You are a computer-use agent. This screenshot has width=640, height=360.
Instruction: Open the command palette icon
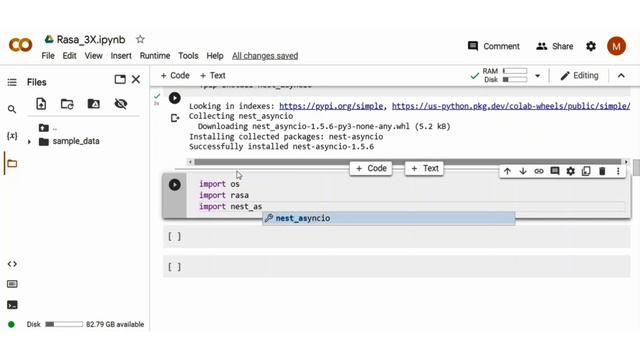(x=12, y=284)
